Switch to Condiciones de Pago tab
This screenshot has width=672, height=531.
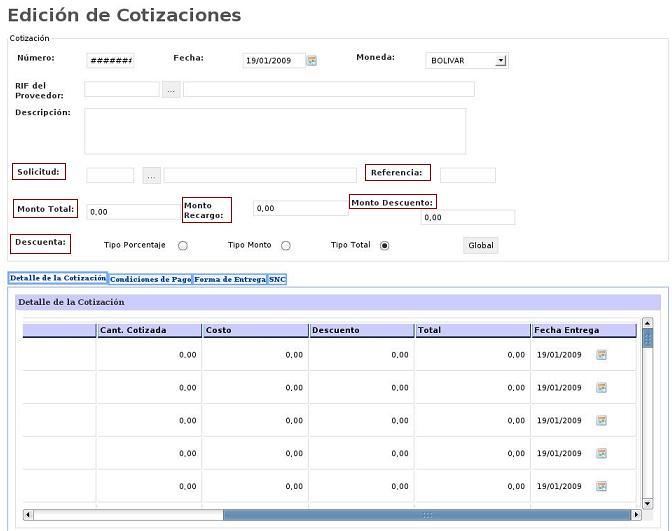pyautogui.click(x=150, y=280)
